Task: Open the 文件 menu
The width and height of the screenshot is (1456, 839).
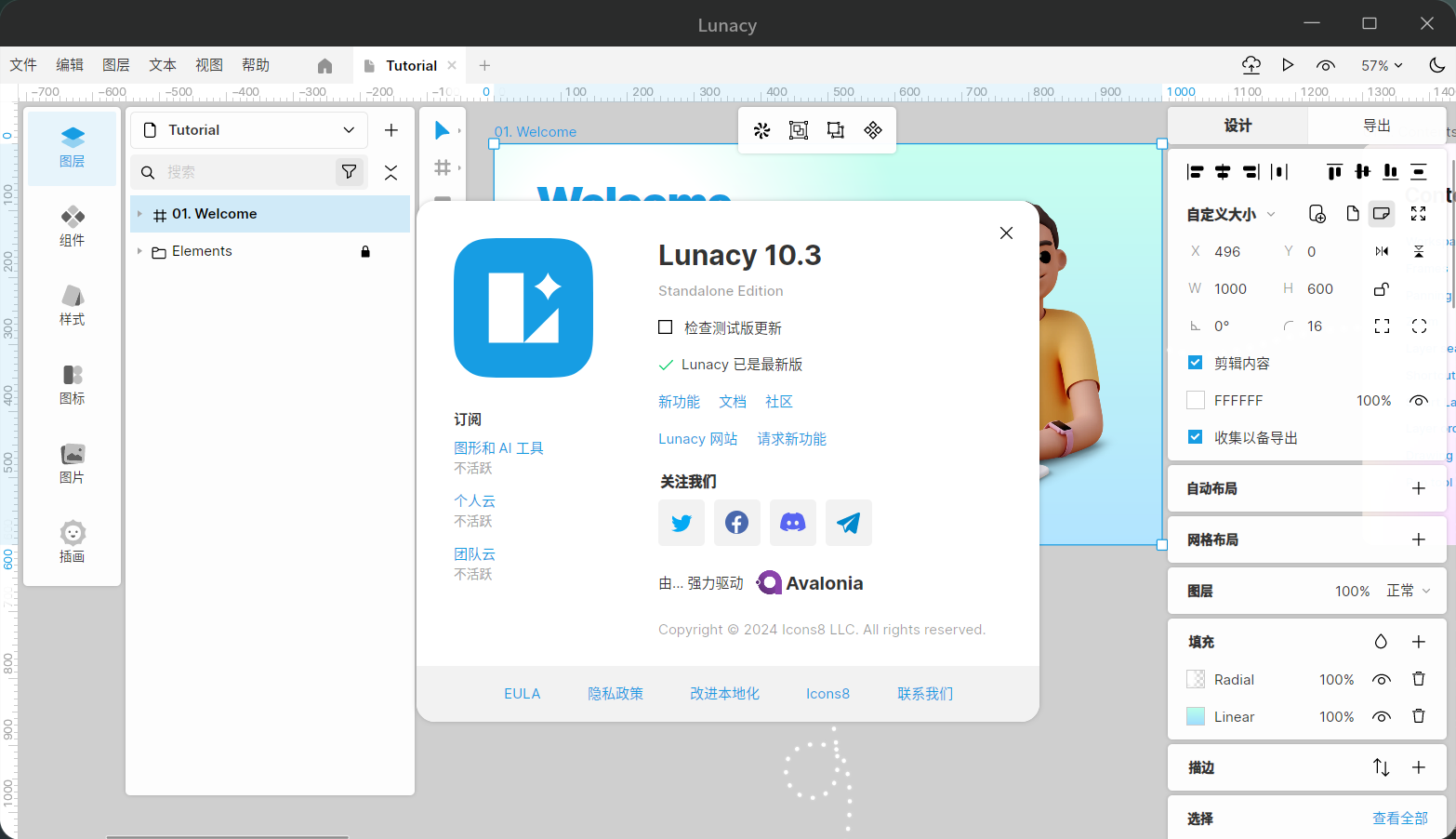Action: 23,65
